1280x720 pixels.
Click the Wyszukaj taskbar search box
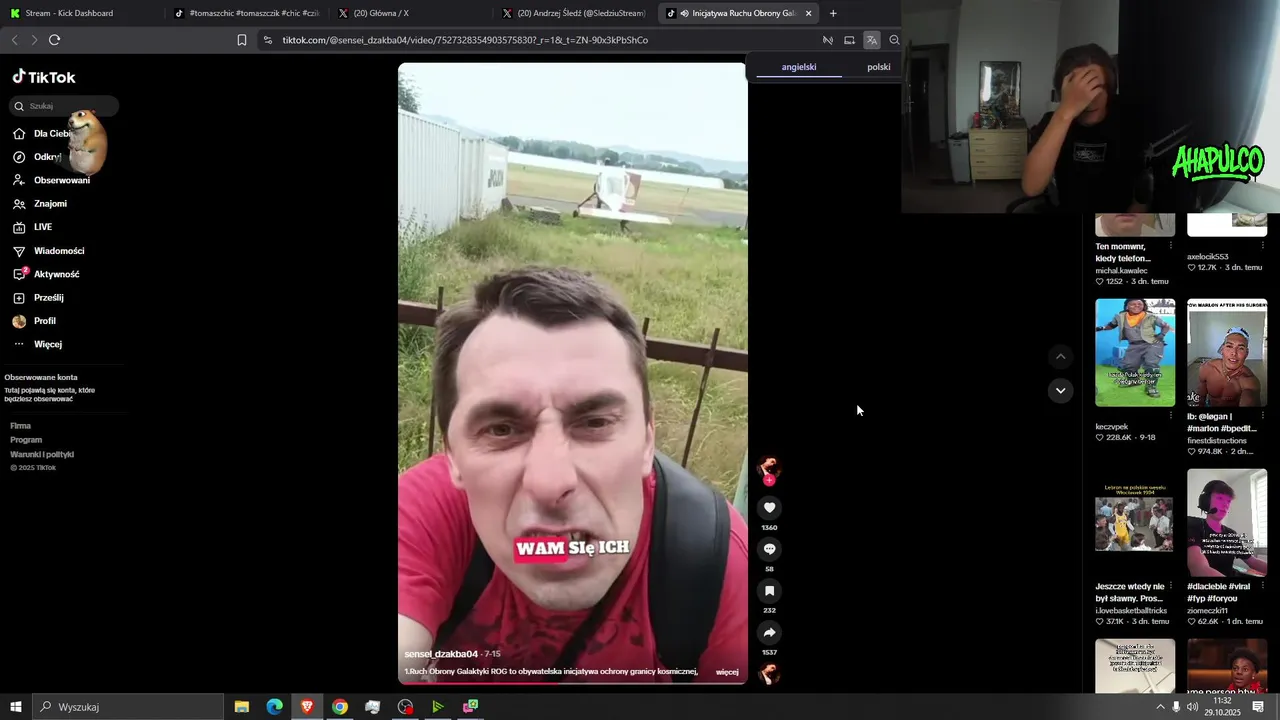126,707
